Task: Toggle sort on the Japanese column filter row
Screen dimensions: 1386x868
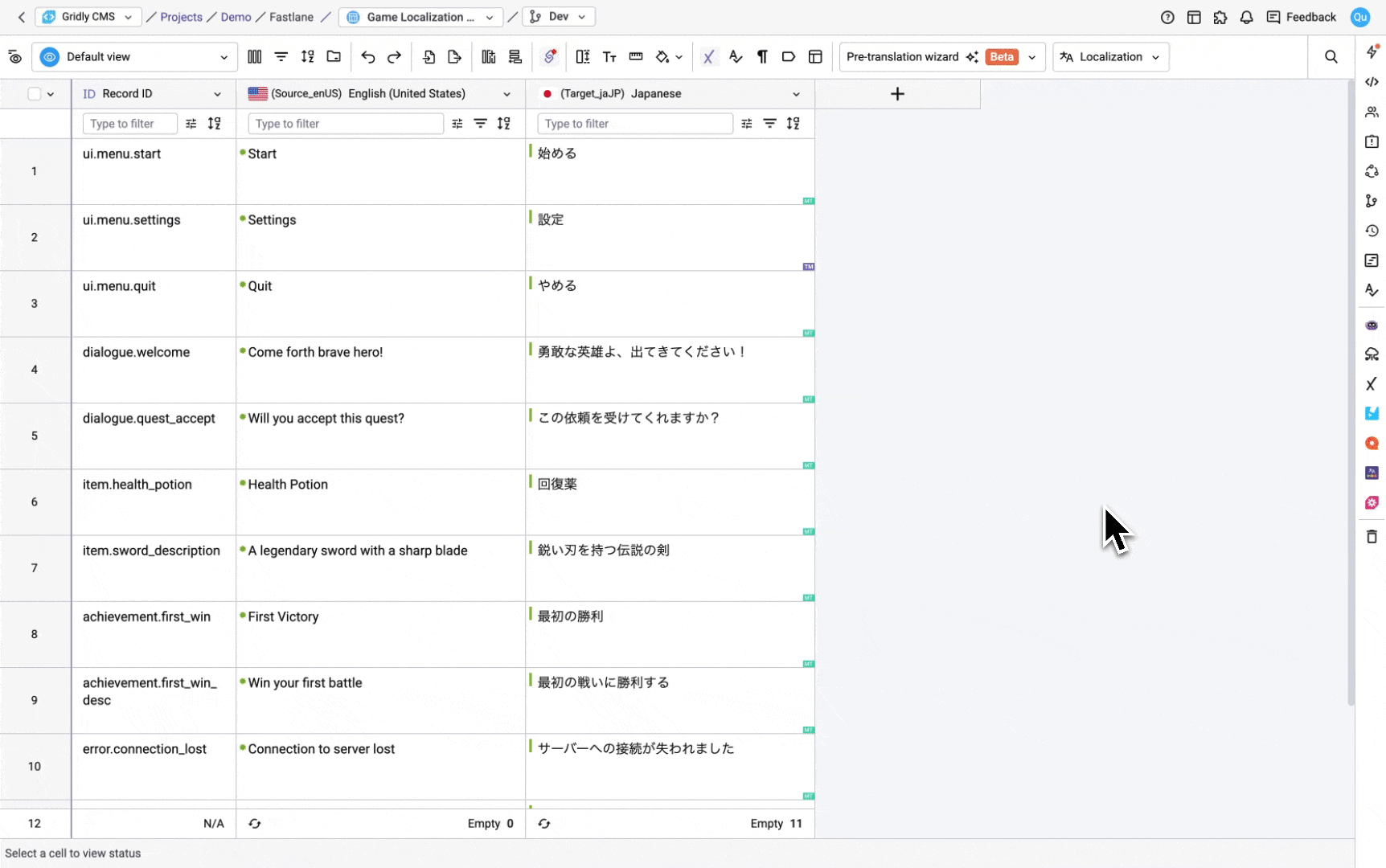Action: click(793, 124)
